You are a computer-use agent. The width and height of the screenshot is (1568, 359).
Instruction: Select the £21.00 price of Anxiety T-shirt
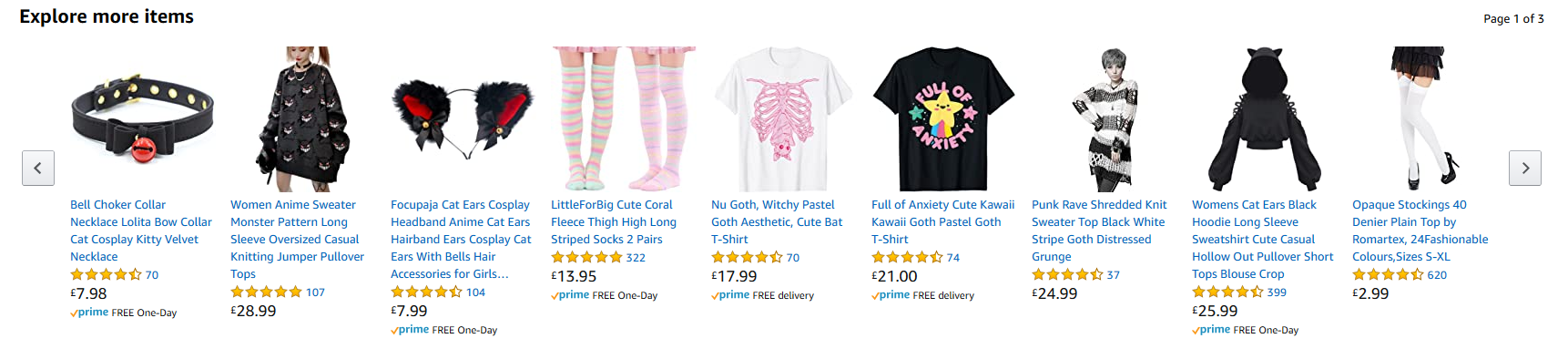pyautogui.click(x=894, y=276)
